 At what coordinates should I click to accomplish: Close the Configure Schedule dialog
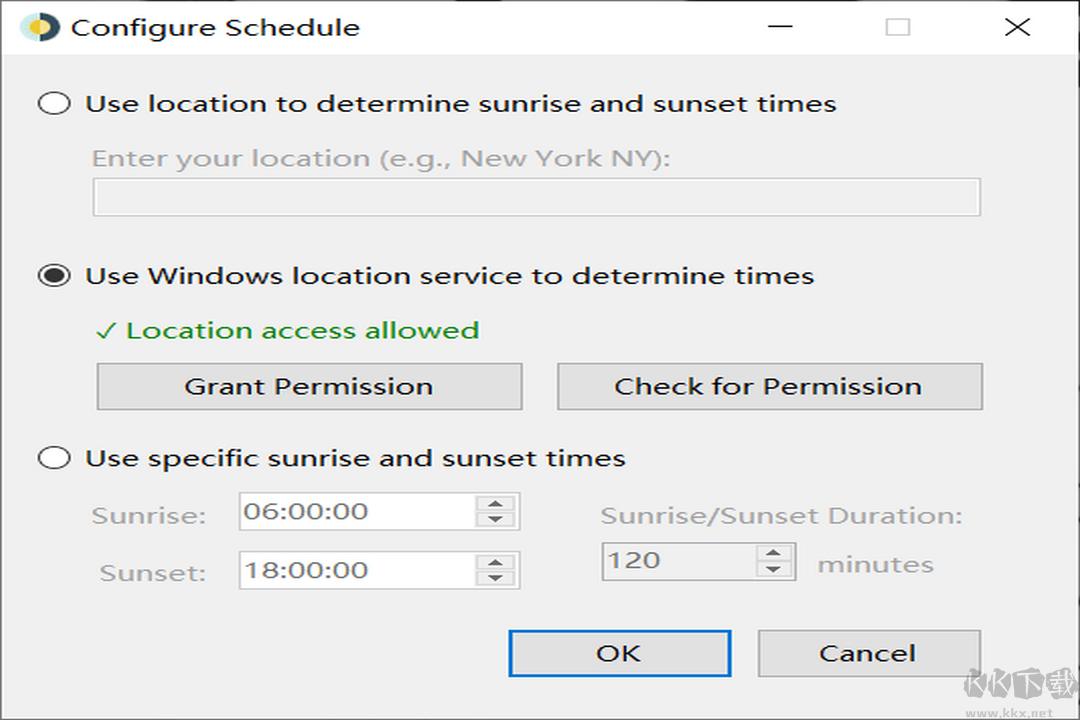point(1017,28)
